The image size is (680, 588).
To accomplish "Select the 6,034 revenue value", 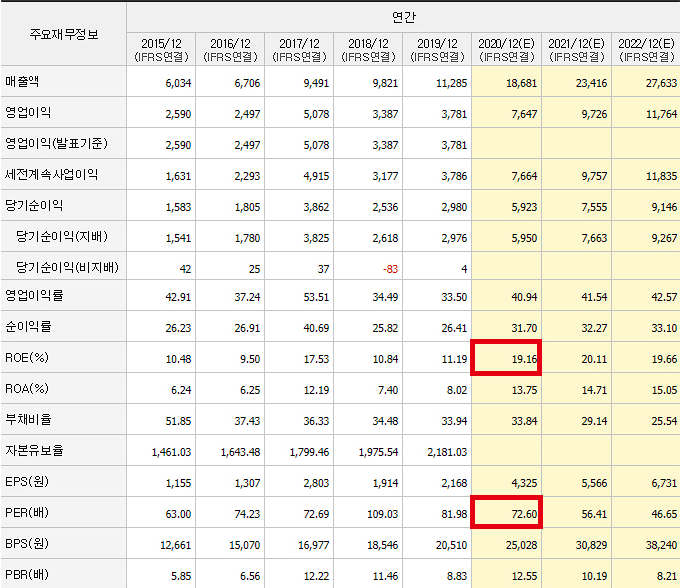I will coord(178,83).
